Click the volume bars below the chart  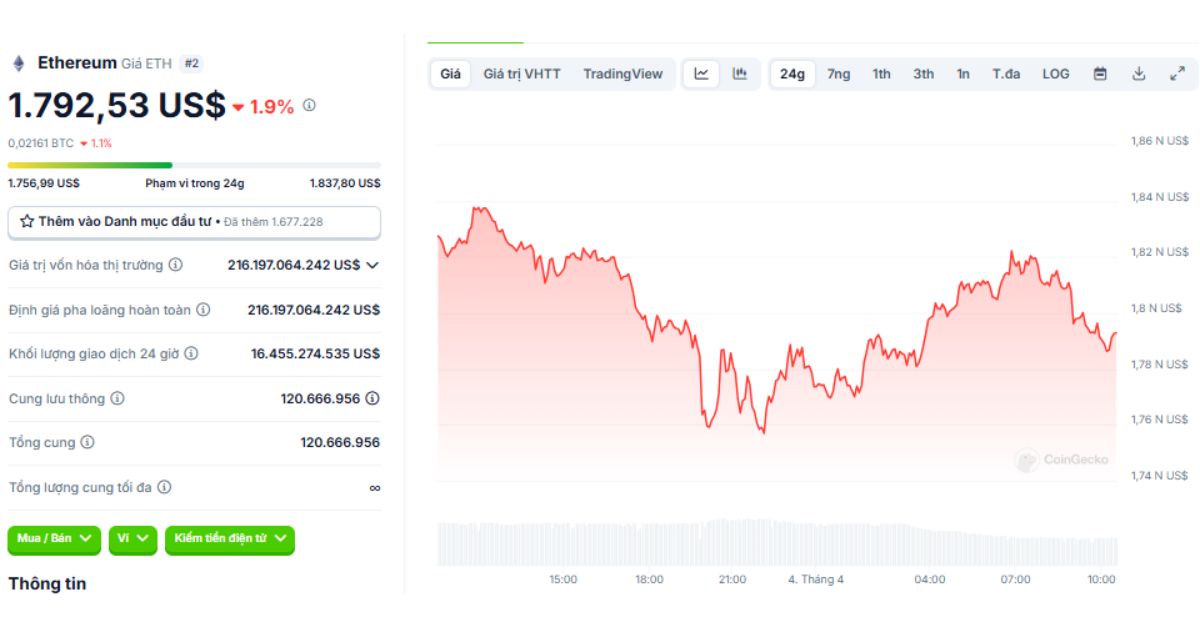coord(776,542)
